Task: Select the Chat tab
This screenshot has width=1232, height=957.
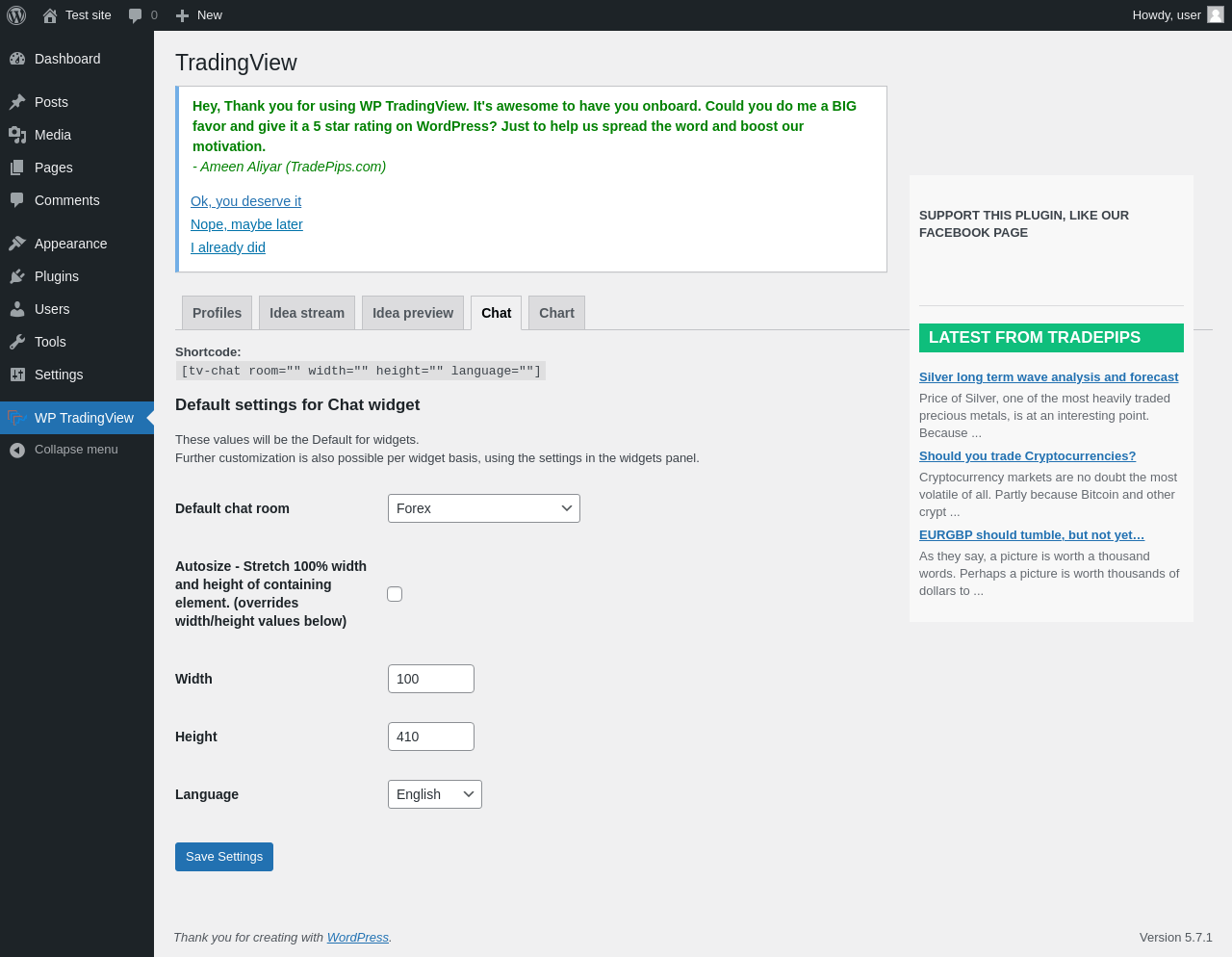Action: point(497,313)
